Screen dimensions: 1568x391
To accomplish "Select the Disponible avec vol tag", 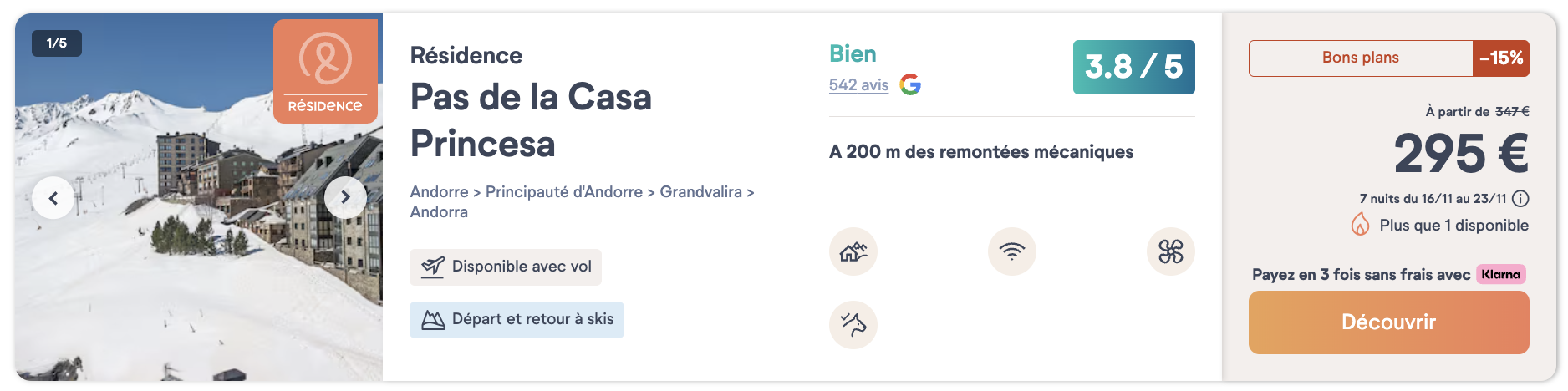I will [x=505, y=267].
